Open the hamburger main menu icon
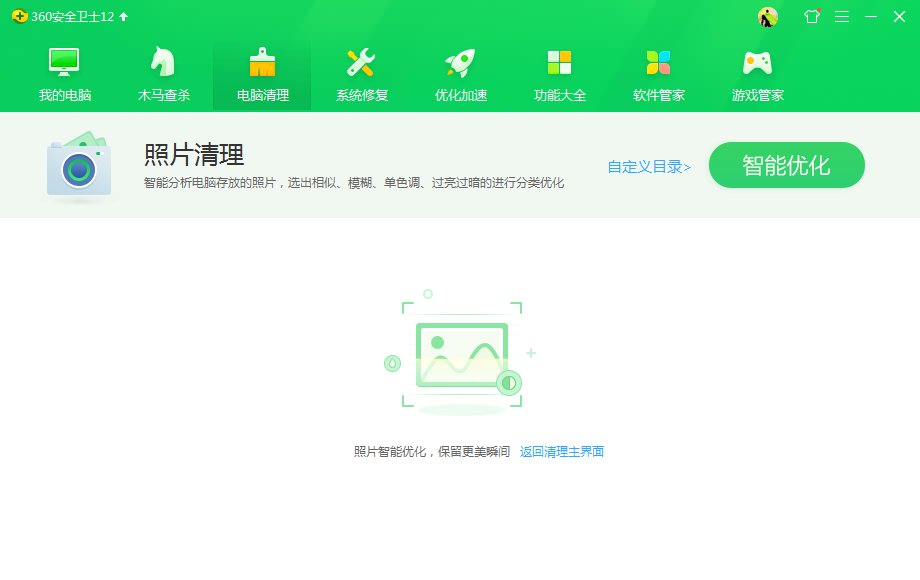 [x=841, y=17]
